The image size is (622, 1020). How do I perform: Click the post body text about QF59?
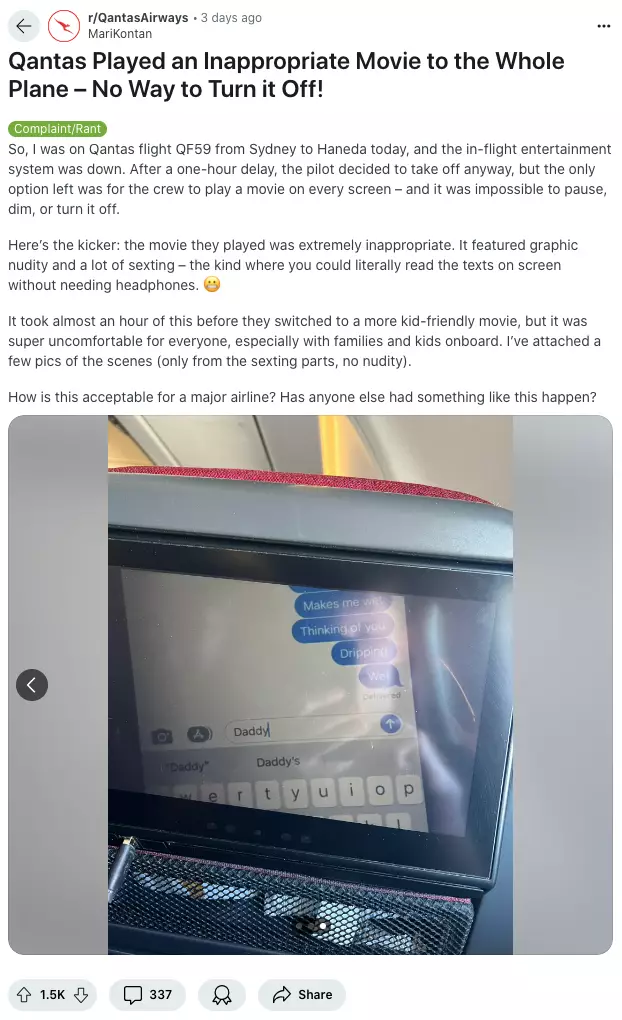pos(310,179)
